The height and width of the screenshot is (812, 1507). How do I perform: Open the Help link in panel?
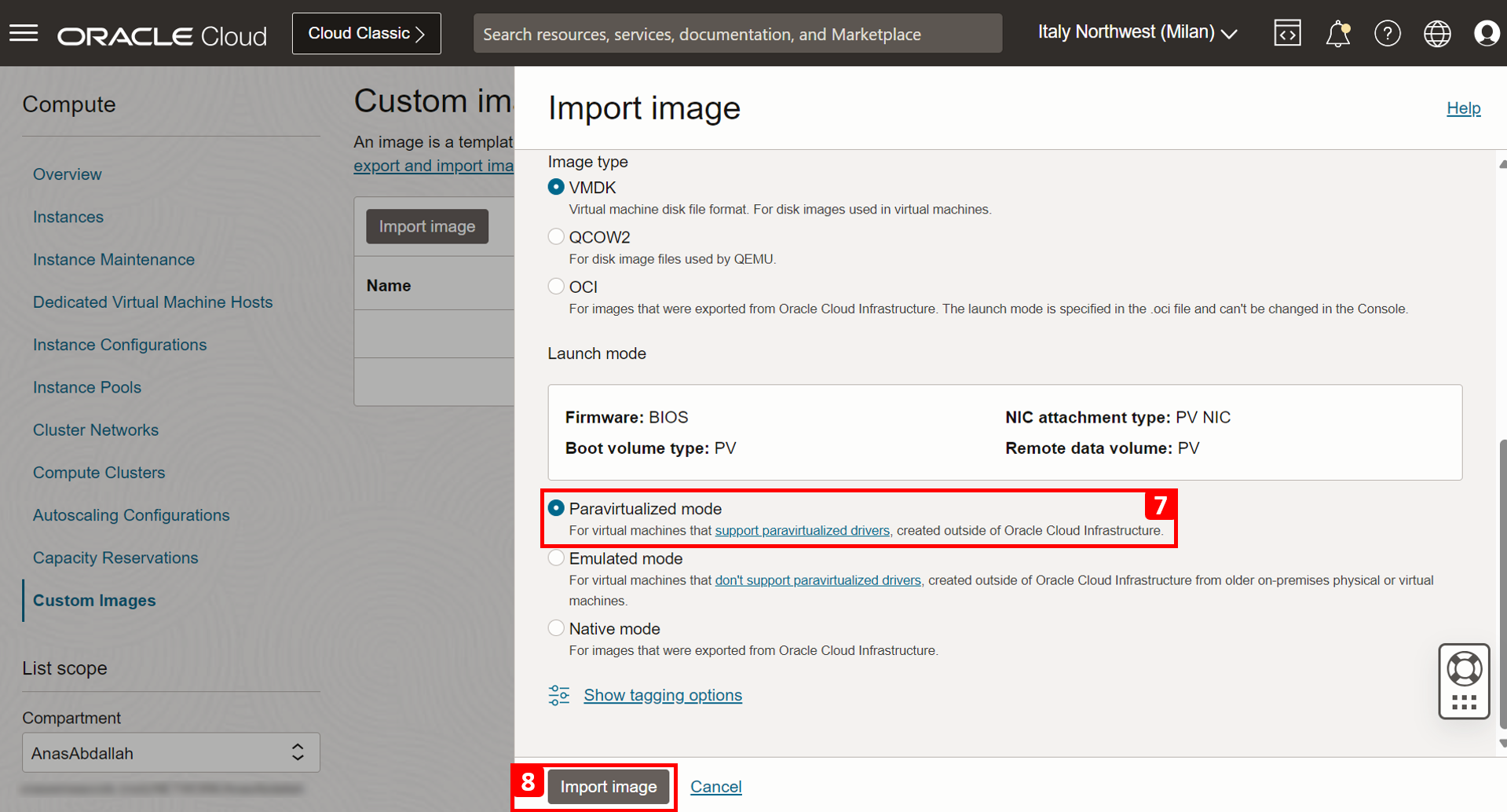point(1464,108)
